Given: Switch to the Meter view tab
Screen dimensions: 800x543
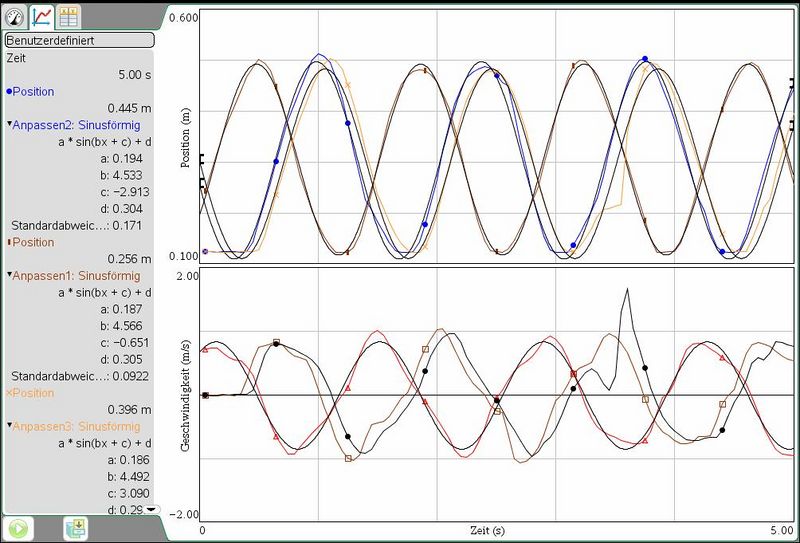Looking at the screenshot, I should [14, 15].
